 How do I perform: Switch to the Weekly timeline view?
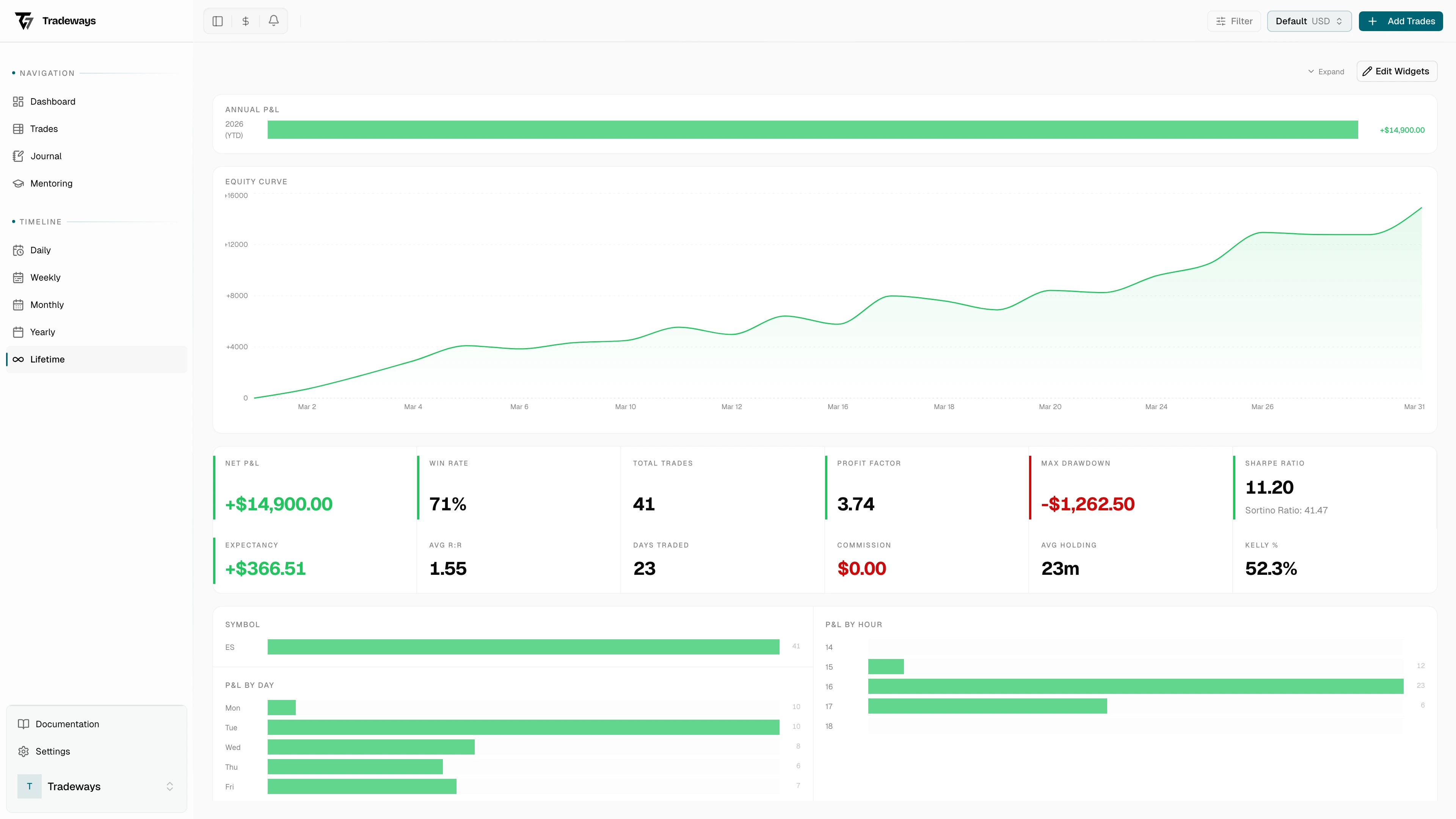click(x=45, y=278)
